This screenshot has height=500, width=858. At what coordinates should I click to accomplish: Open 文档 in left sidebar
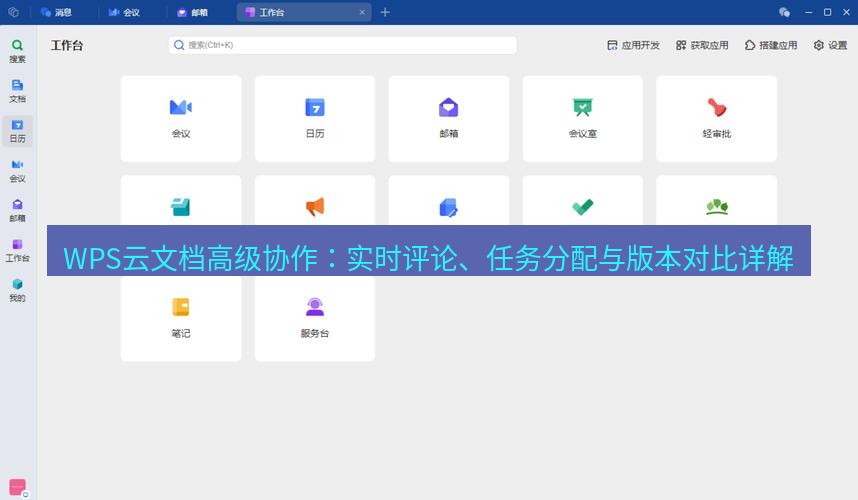[x=18, y=91]
